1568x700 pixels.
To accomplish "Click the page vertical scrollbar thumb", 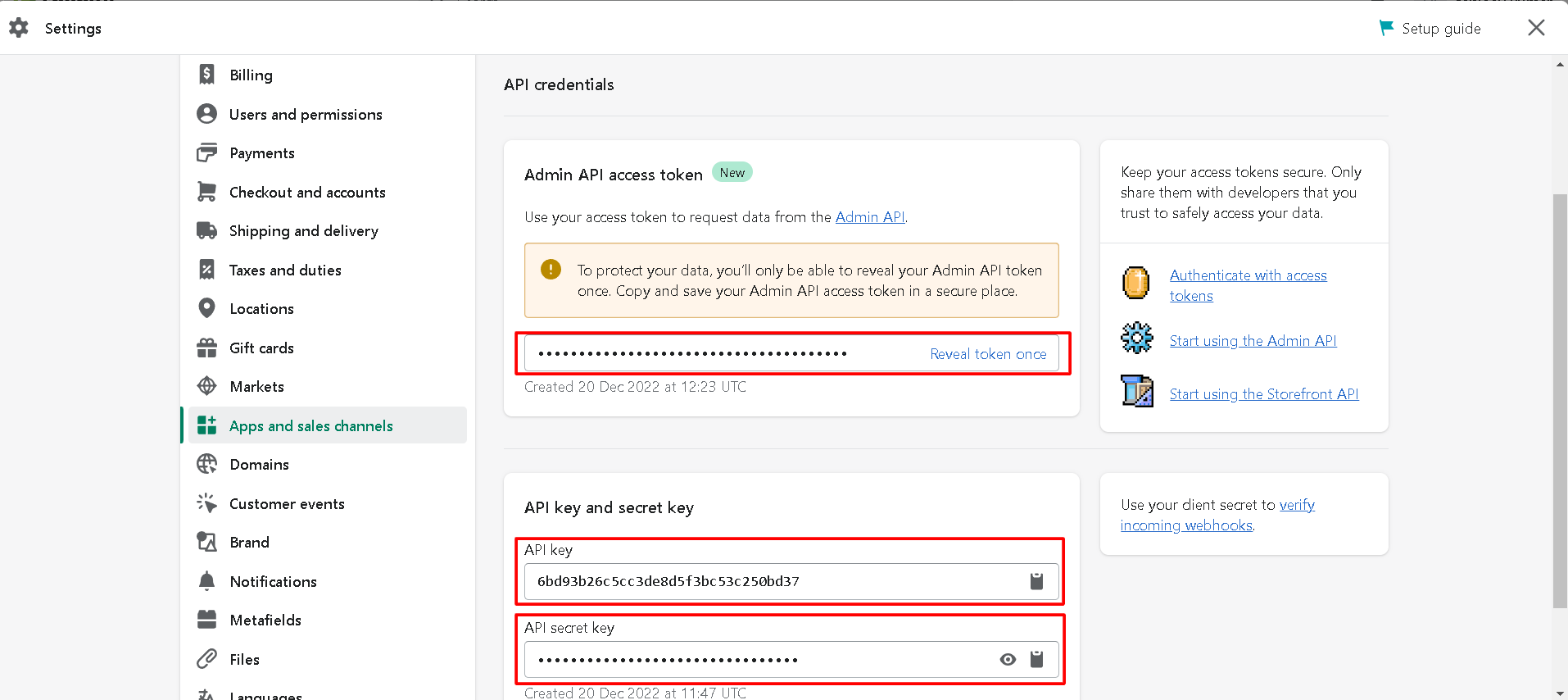I will tap(1560, 401).
